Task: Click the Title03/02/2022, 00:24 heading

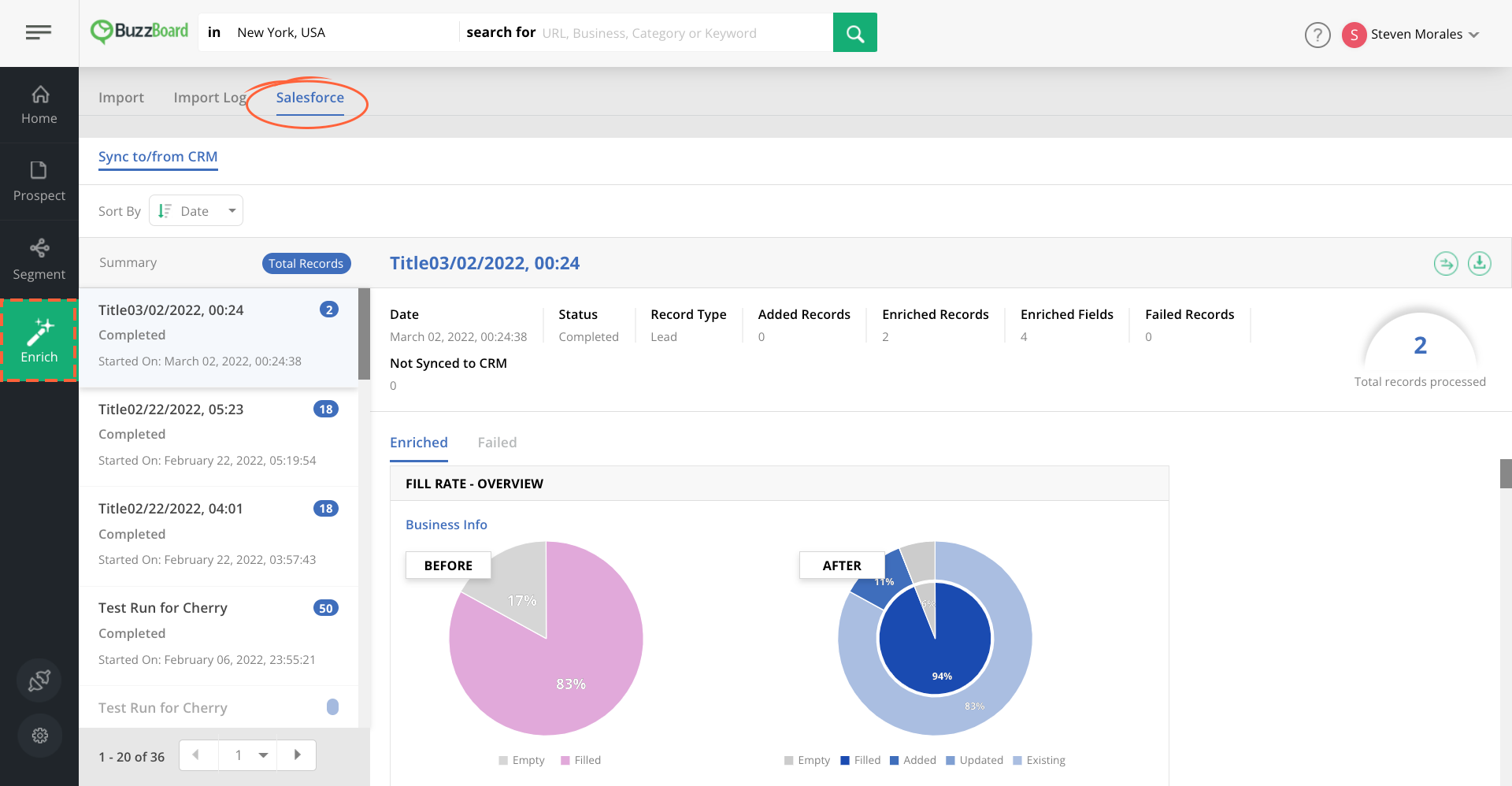Action: click(x=485, y=263)
